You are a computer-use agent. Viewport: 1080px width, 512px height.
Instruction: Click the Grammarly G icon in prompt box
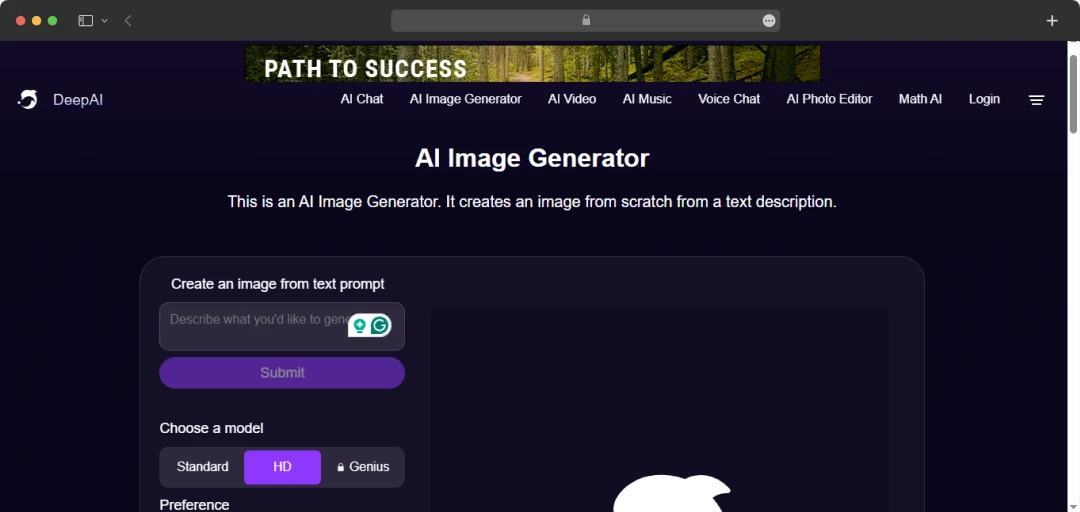coord(380,325)
